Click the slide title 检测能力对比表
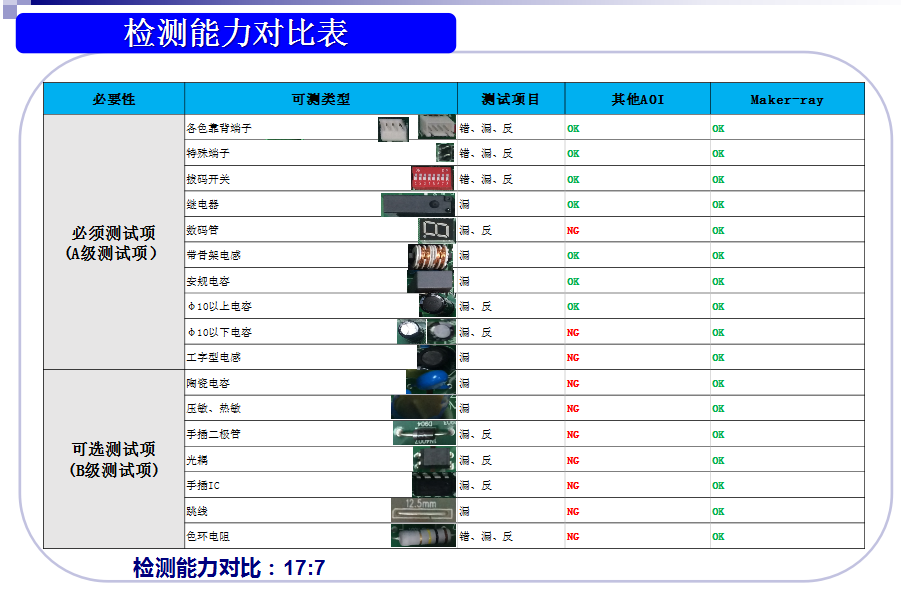The height and width of the screenshot is (591, 901). click(236, 33)
